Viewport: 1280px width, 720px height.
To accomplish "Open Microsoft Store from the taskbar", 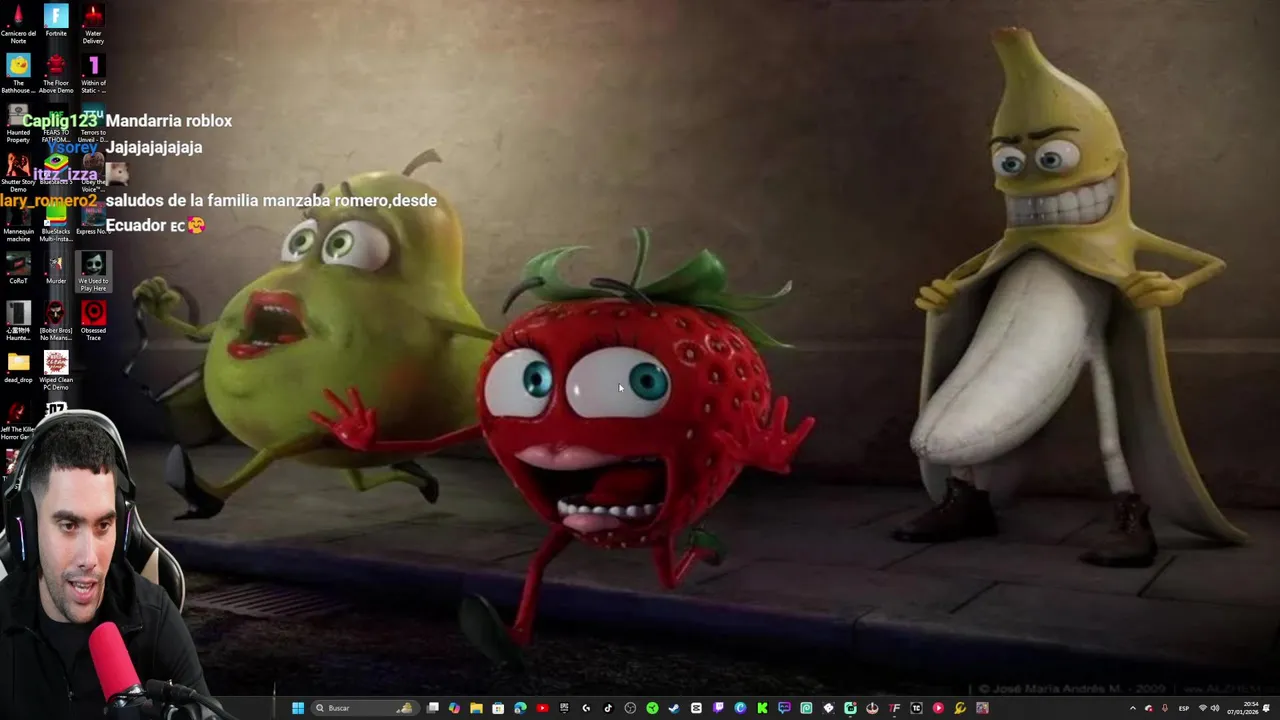I will [x=498, y=708].
